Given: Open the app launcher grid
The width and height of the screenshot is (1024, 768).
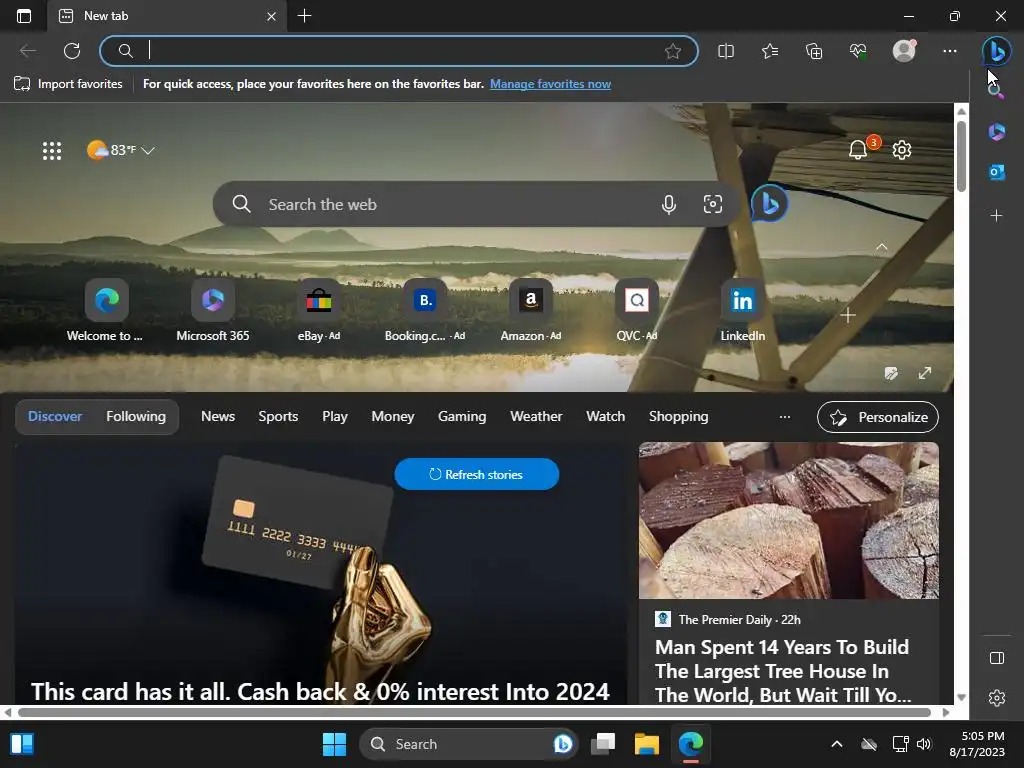Looking at the screenshot, I should tap(52, 151).
